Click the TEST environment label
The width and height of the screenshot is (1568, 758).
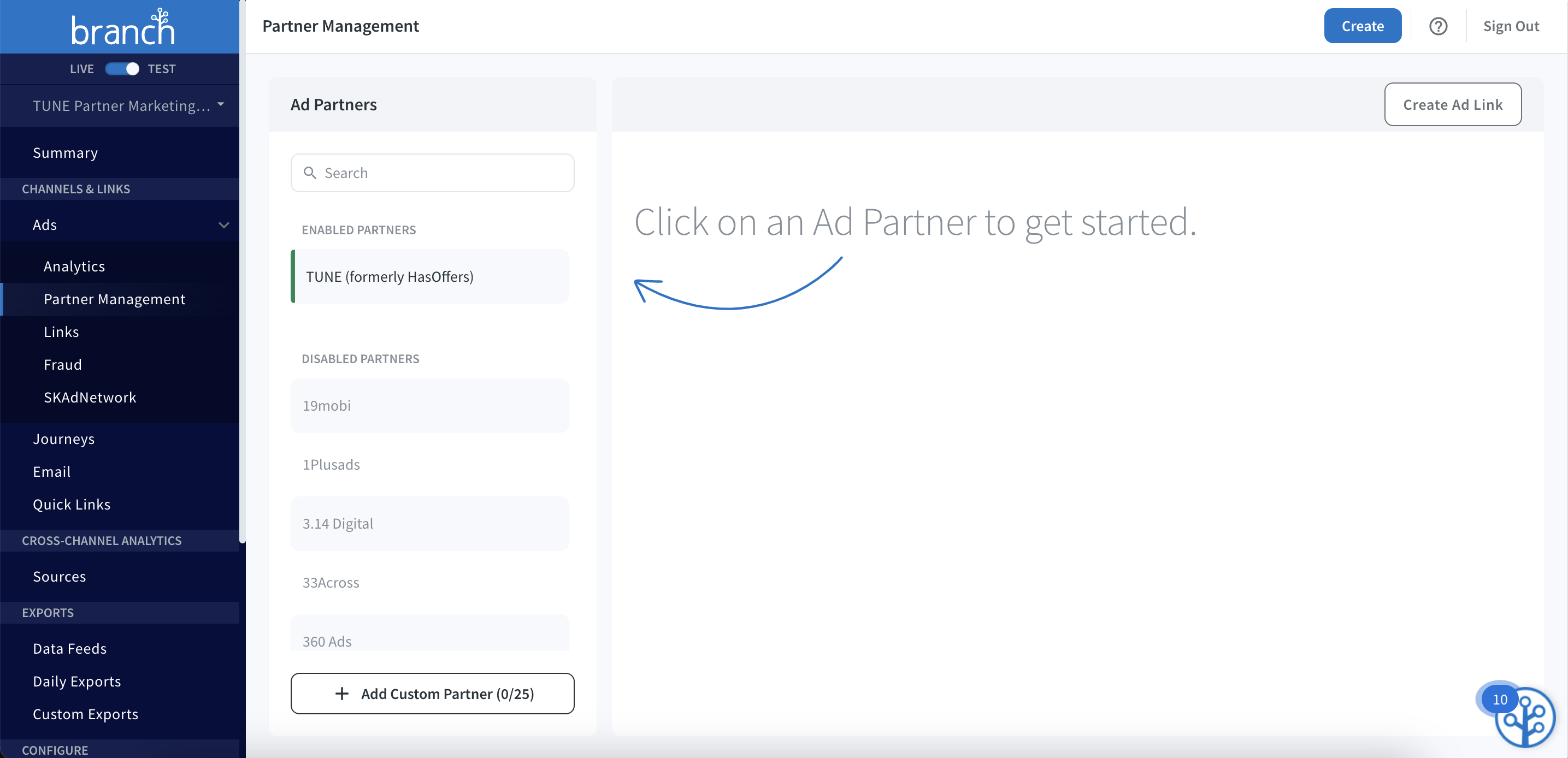tap(162, 69)
